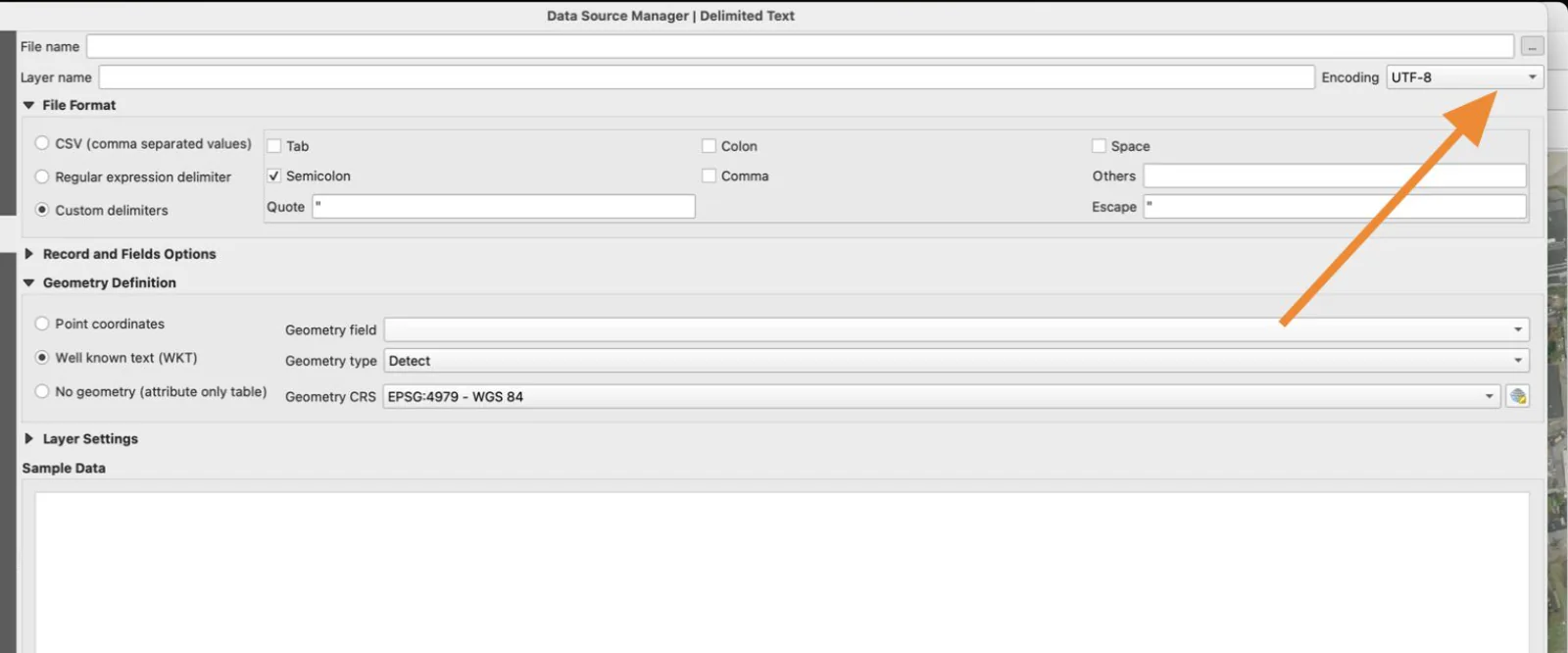Click the Geometry type label

click(330, 362)
